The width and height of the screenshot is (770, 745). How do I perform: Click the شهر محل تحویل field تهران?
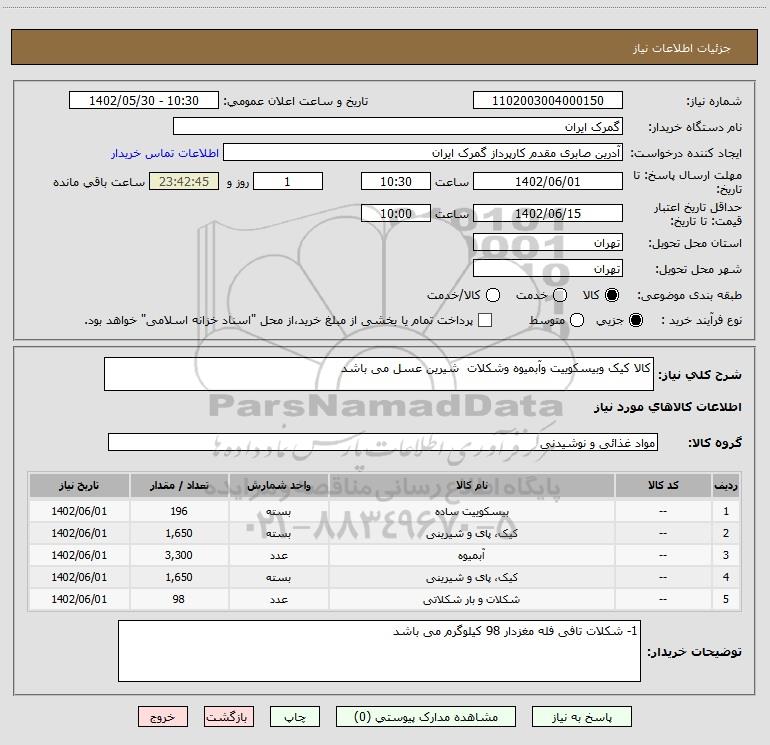pyautogui.click(x=548, y=269)
